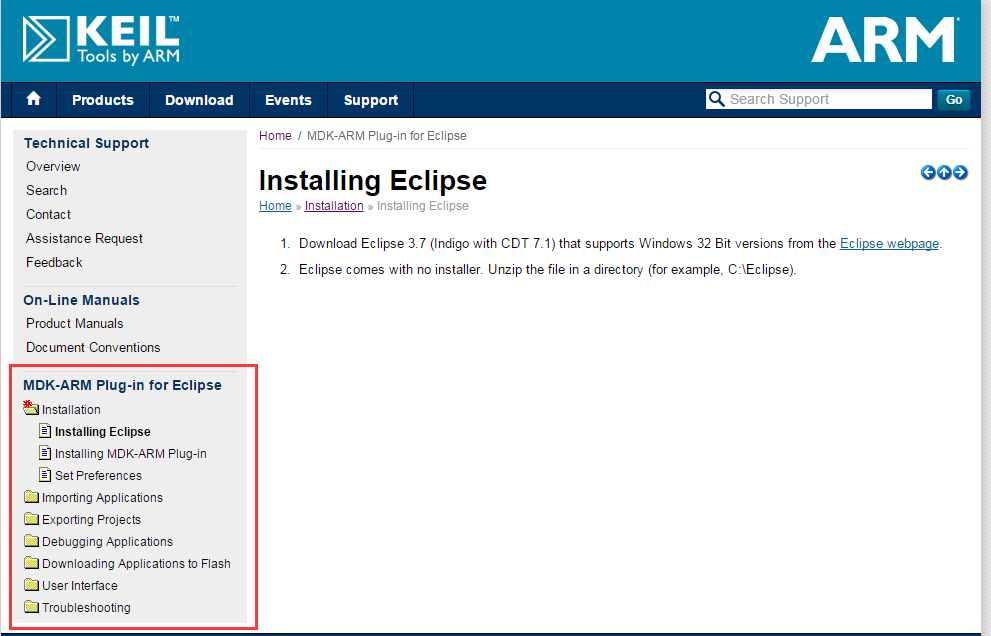Click the Keil Tools by ARM logo
The height and width of the screenshot is (636, 991).
pos(101,40)
